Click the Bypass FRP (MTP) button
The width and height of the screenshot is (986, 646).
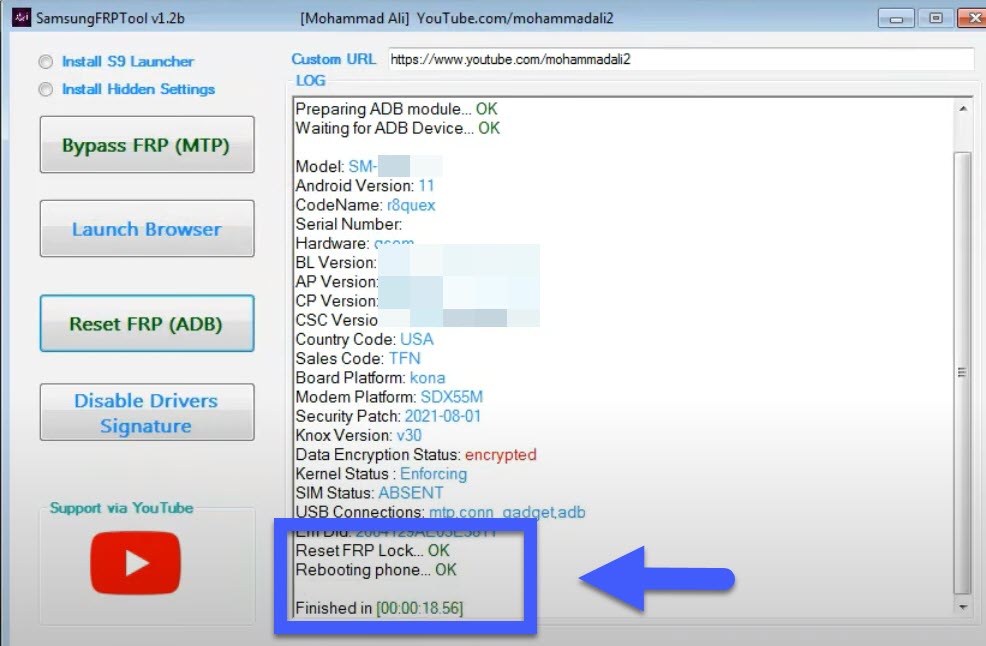[x=147, y=145]
